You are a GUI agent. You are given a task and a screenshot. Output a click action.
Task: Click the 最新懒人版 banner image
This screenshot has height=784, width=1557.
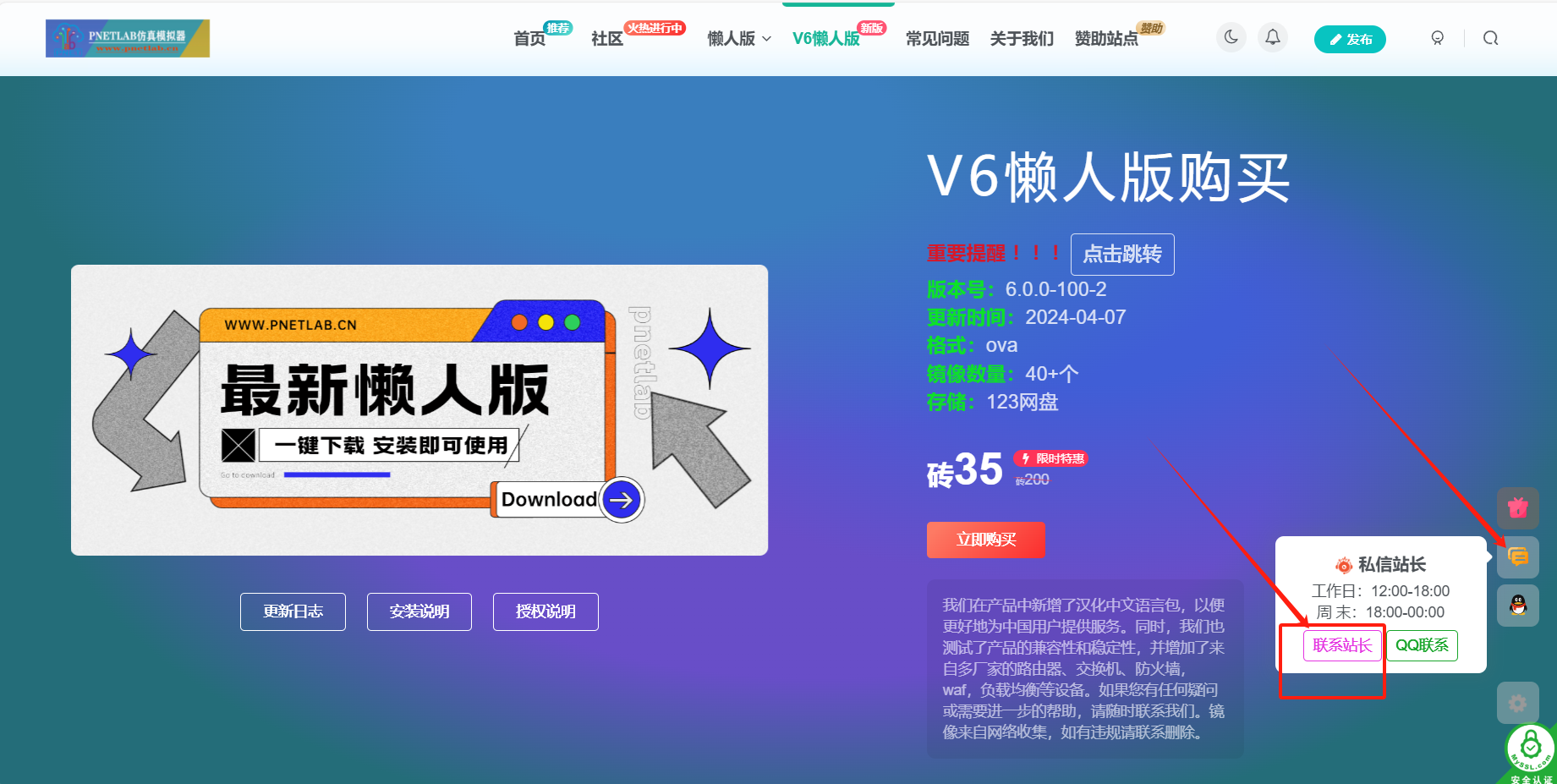click(419, 410)
